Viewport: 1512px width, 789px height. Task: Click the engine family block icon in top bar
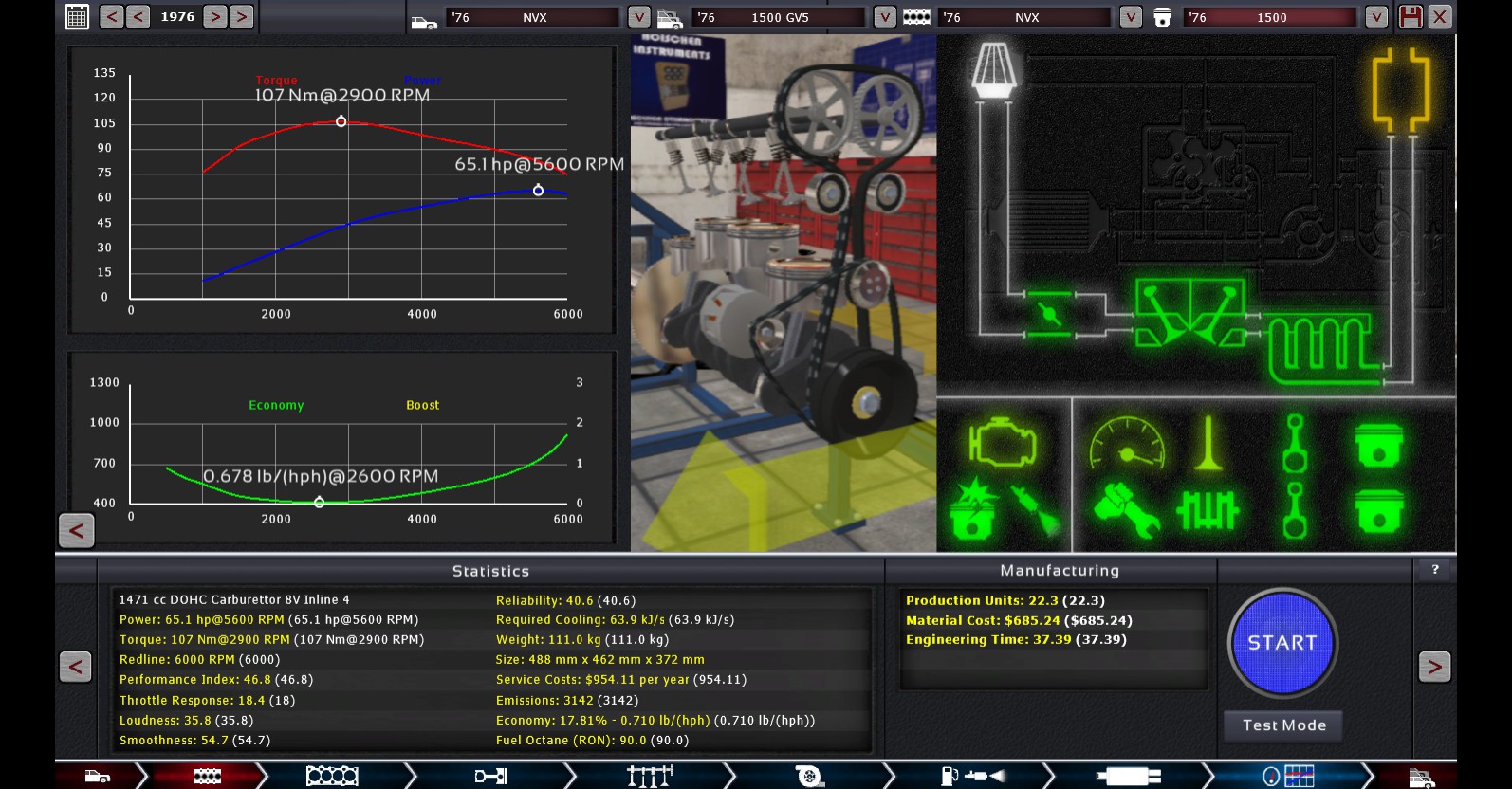coord(916,17)
